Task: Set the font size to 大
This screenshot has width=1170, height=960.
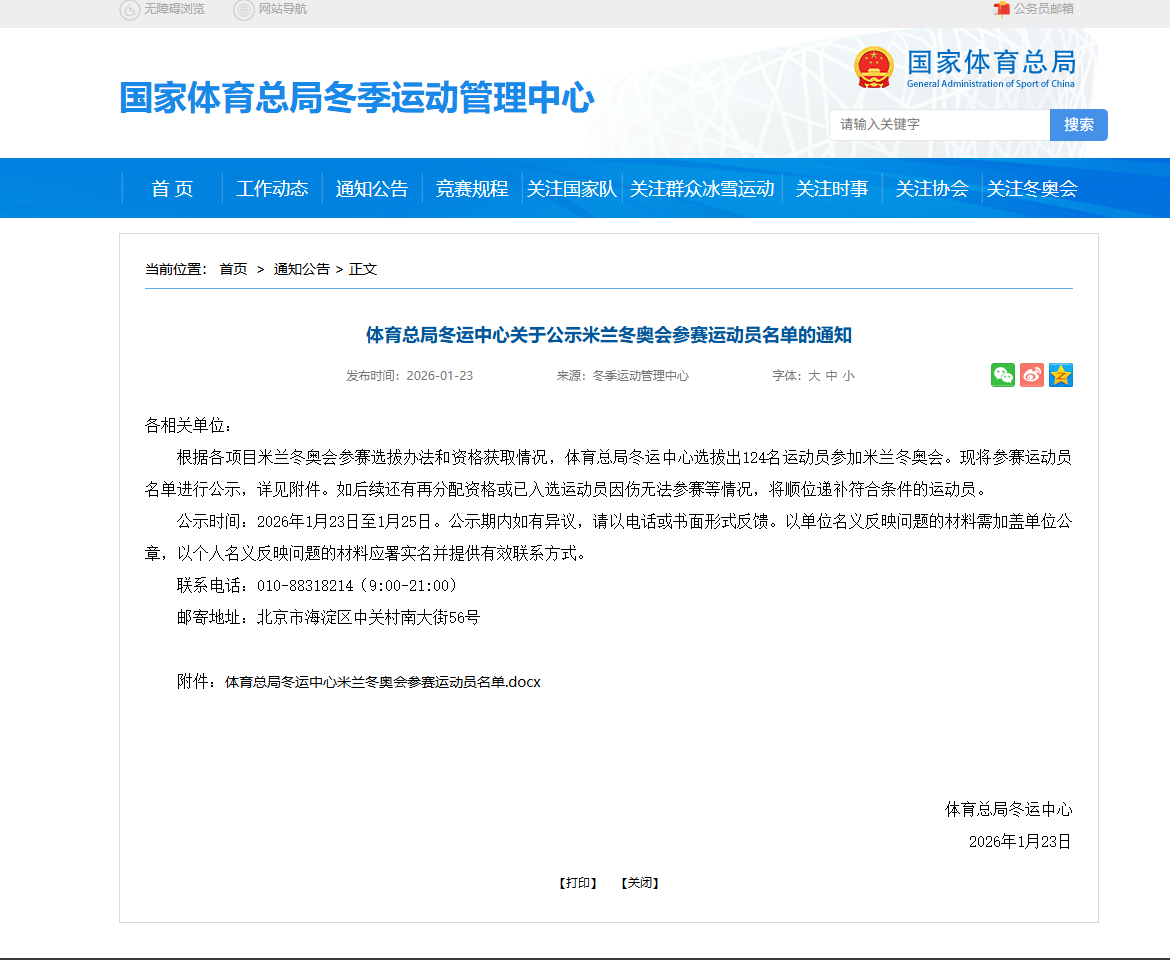Action: coord(814,376)
